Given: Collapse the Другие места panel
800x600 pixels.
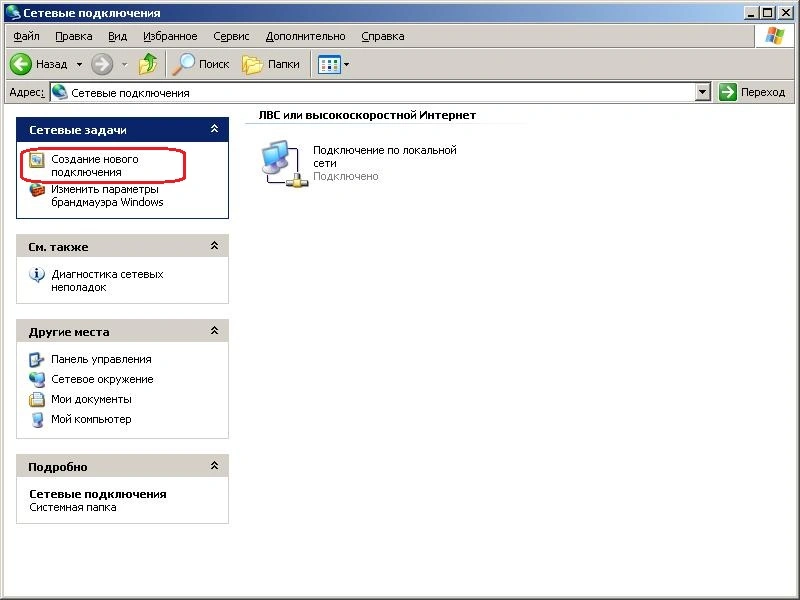Looking at the screenshot, I should click(214, 331).
